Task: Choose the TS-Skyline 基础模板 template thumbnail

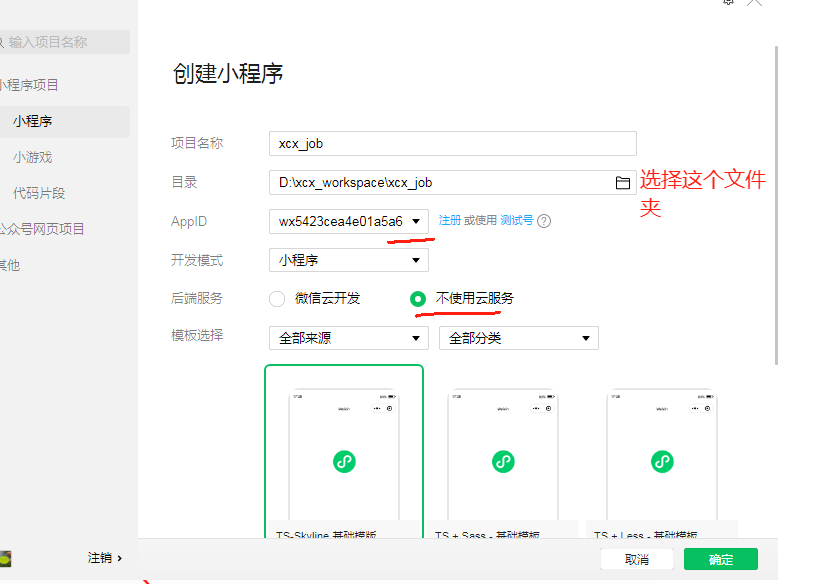Action: 344,451
